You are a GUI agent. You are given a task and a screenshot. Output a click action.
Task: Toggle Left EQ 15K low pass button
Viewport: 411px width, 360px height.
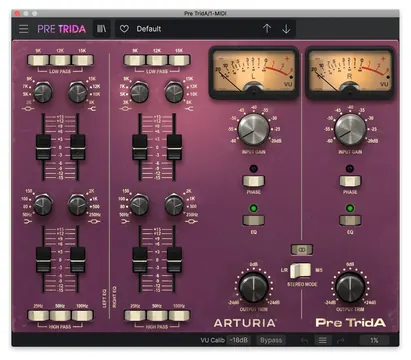point(82,60)
